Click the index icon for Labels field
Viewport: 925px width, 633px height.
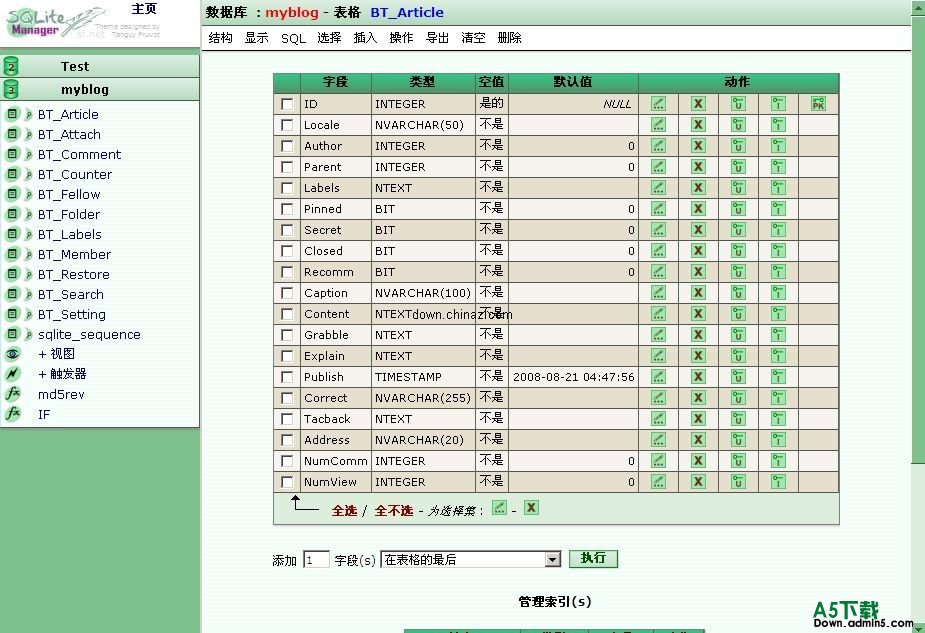778,188
